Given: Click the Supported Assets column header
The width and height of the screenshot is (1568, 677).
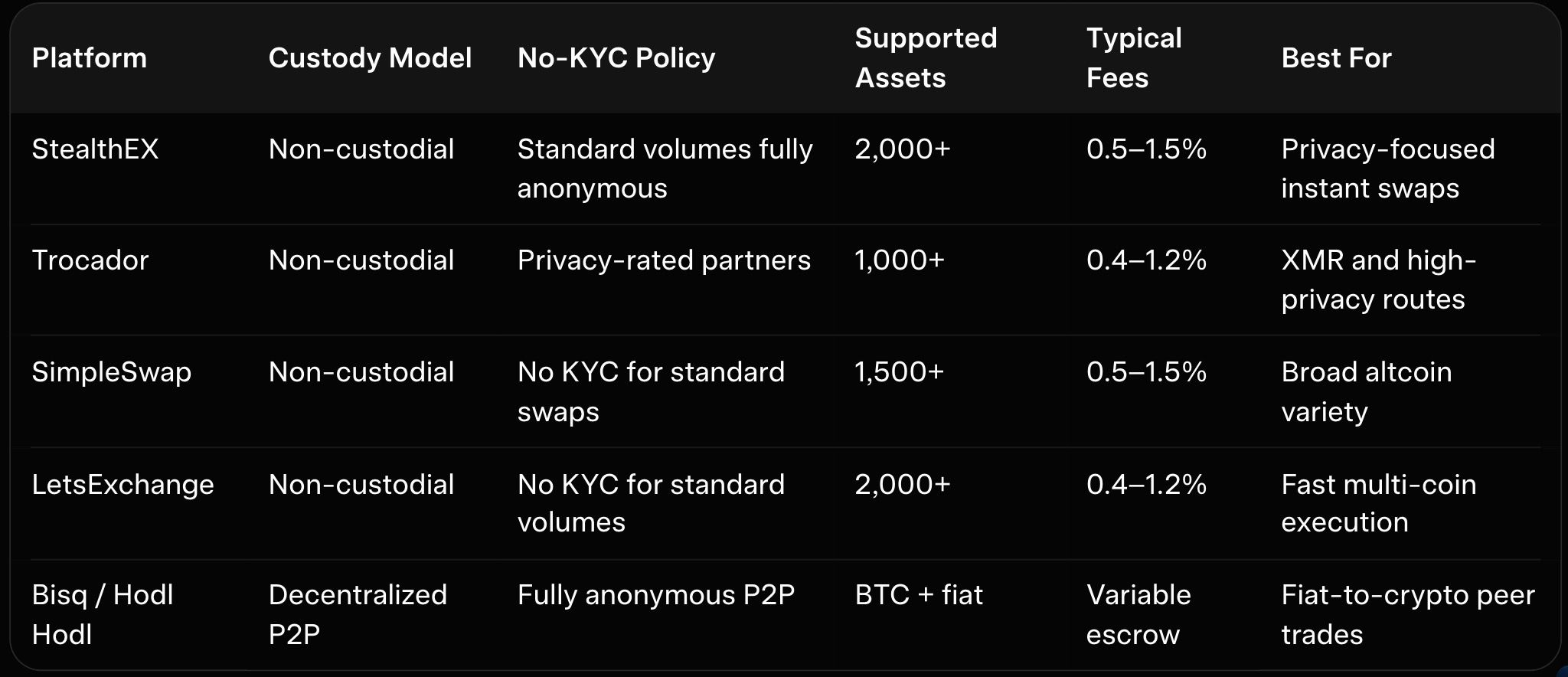Looking at the screenshot, I should pyautogui.click(x=926, y=58).
